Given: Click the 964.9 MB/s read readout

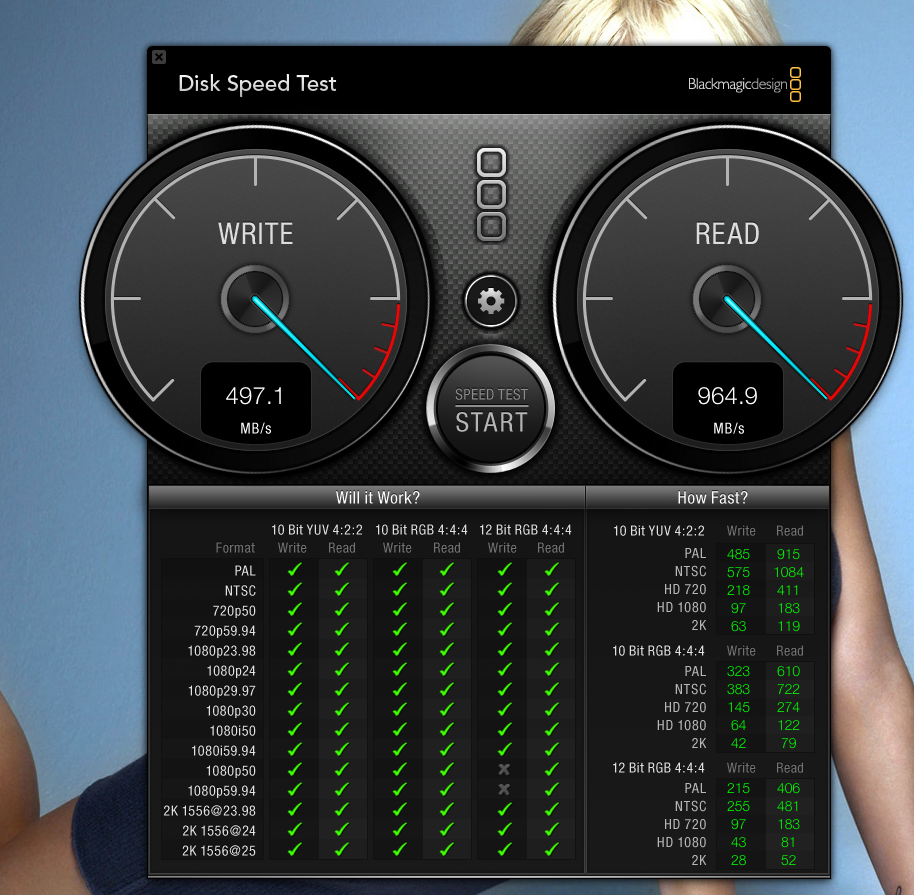Looking at the screenshot, I should 727,401.
